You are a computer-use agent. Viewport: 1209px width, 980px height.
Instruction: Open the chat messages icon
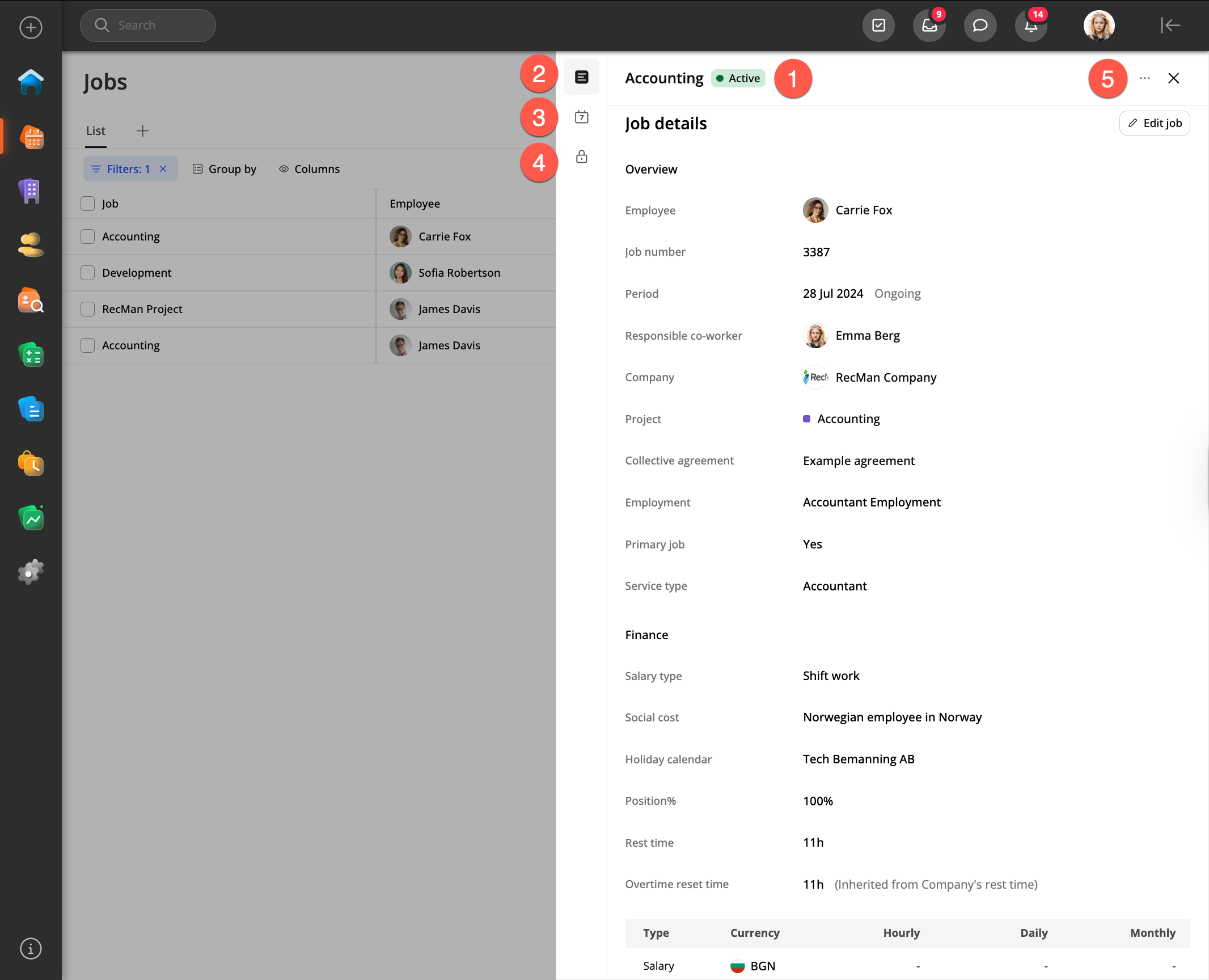[x=980, y=26]
